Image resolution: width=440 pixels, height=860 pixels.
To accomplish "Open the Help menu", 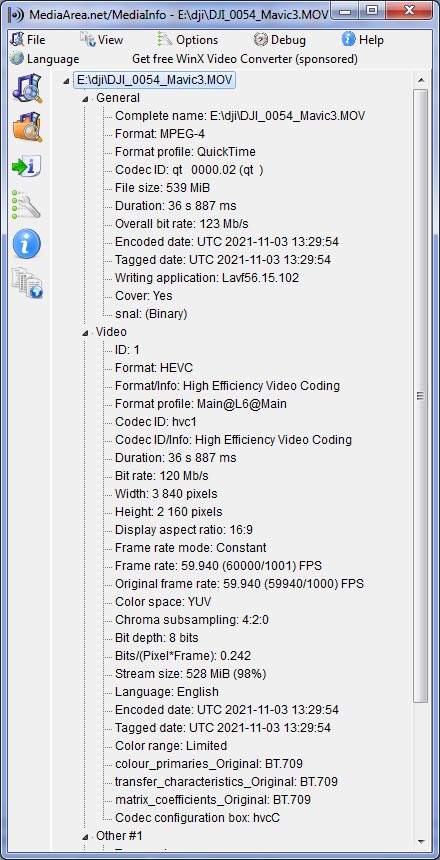I will [363, 40].
